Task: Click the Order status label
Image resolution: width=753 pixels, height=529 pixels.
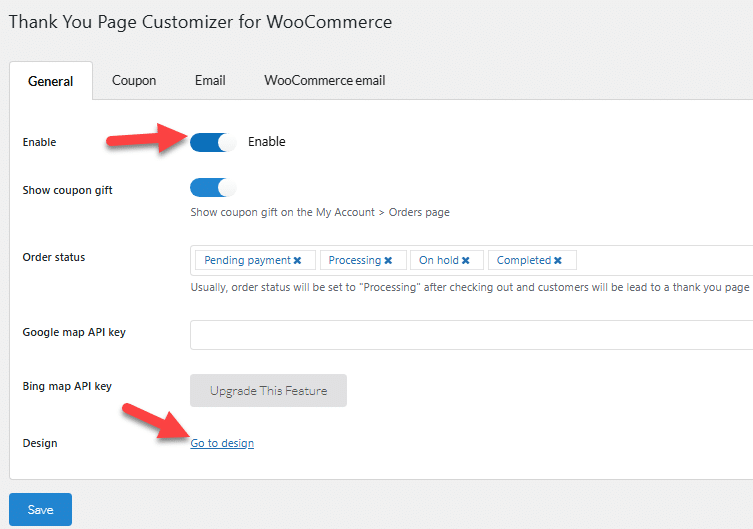Action: [54, 257]
